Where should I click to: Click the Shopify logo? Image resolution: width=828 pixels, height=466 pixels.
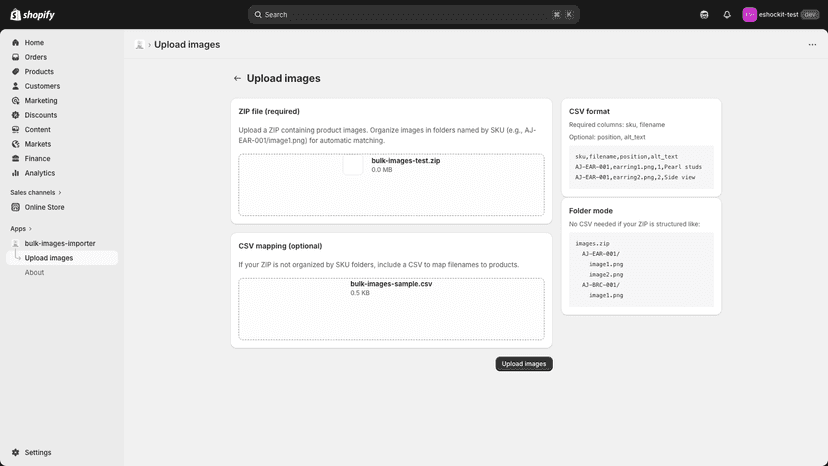[32, 14]
